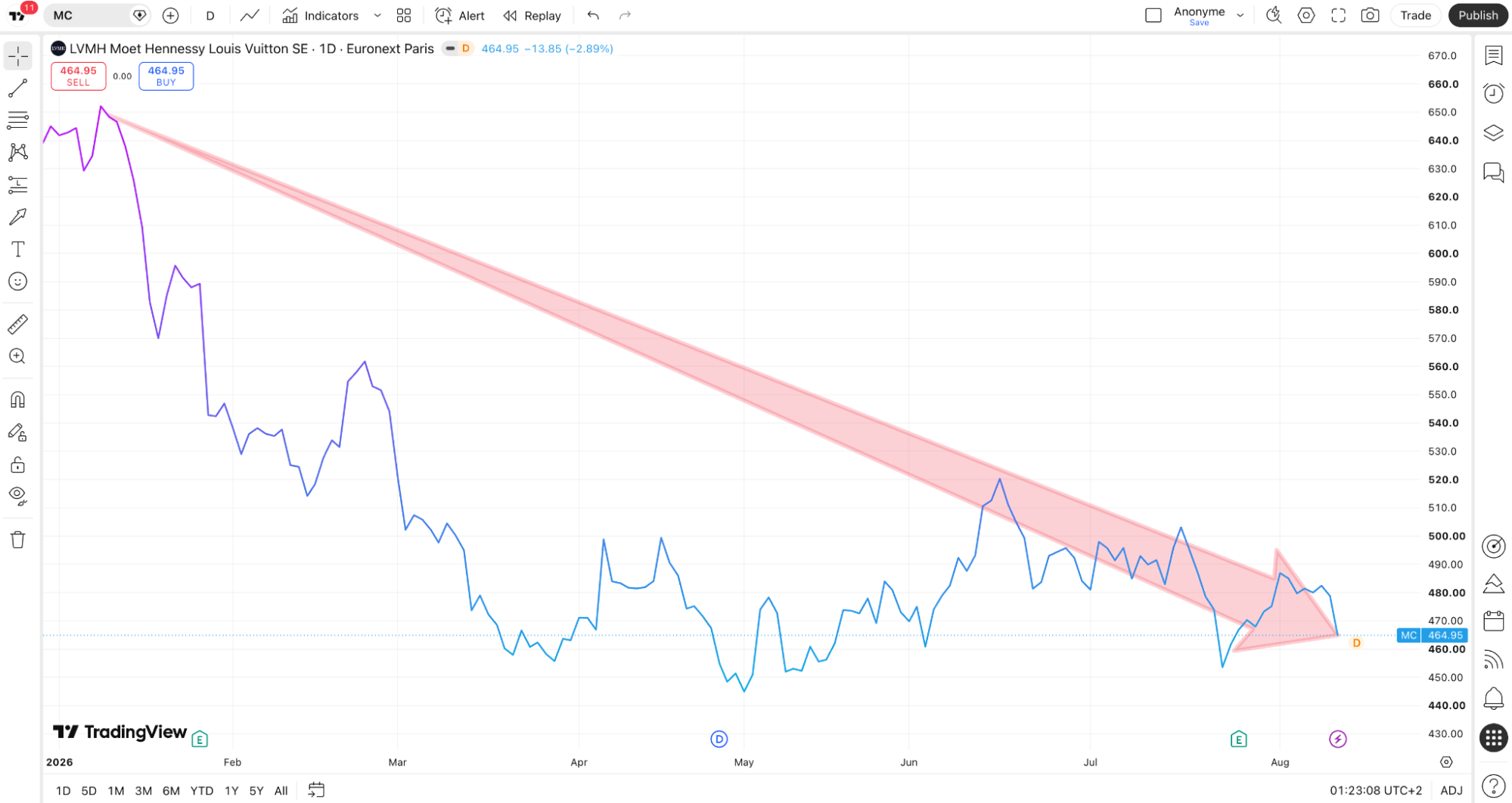The image size is (1512, 803).
Task: Toggle magnet mode for drawings
Action: [x=18, y=400]
